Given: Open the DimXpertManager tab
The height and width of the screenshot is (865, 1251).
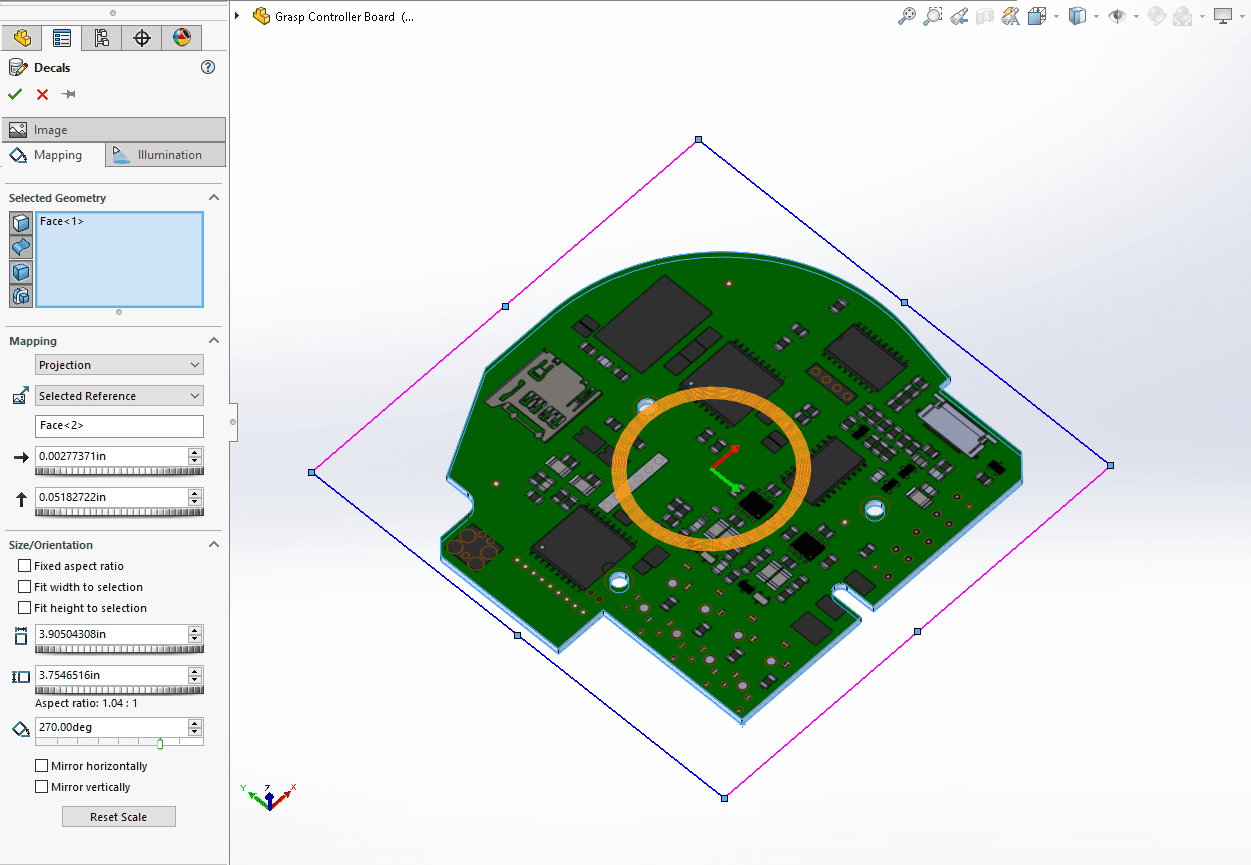Looking at the screenshot, I should pos(142,38).
